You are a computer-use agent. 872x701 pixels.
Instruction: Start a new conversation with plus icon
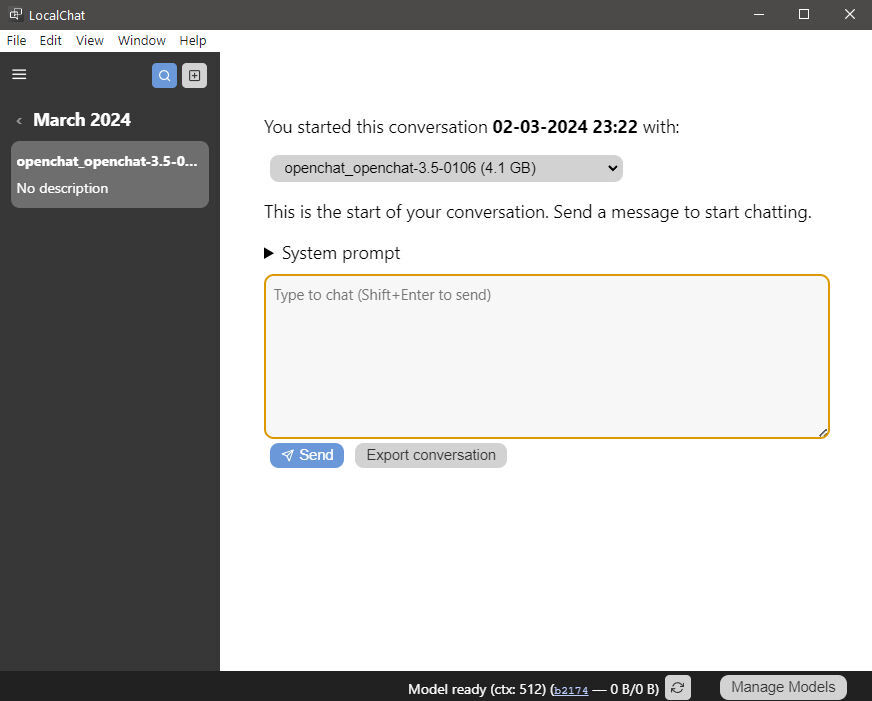(x=195, y=75)
